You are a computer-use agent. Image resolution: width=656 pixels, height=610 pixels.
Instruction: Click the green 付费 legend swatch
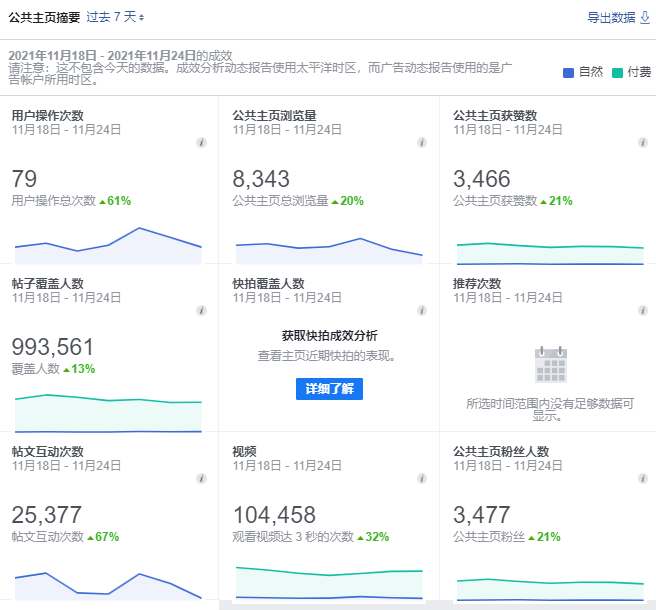pos(617,73)
